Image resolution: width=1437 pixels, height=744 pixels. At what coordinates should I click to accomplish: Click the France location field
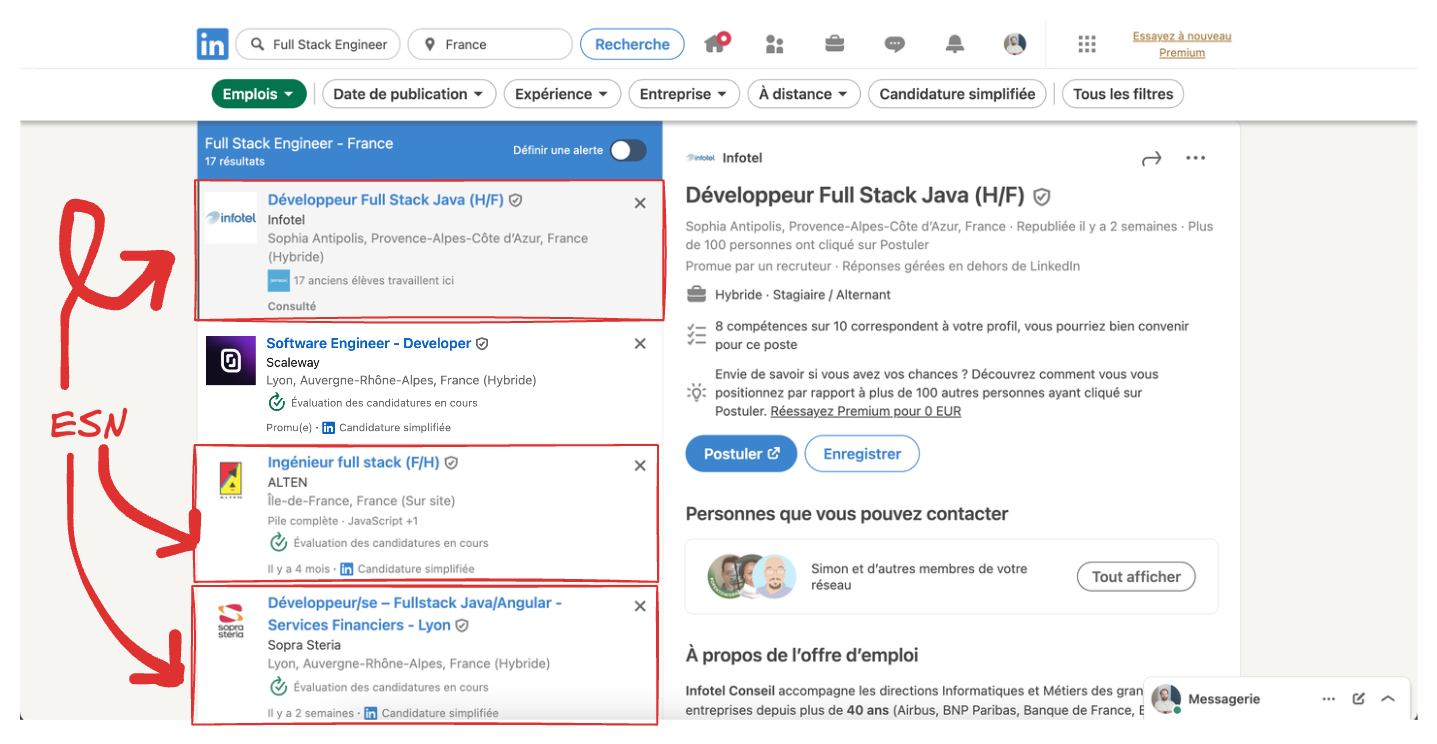pos(490,44)
